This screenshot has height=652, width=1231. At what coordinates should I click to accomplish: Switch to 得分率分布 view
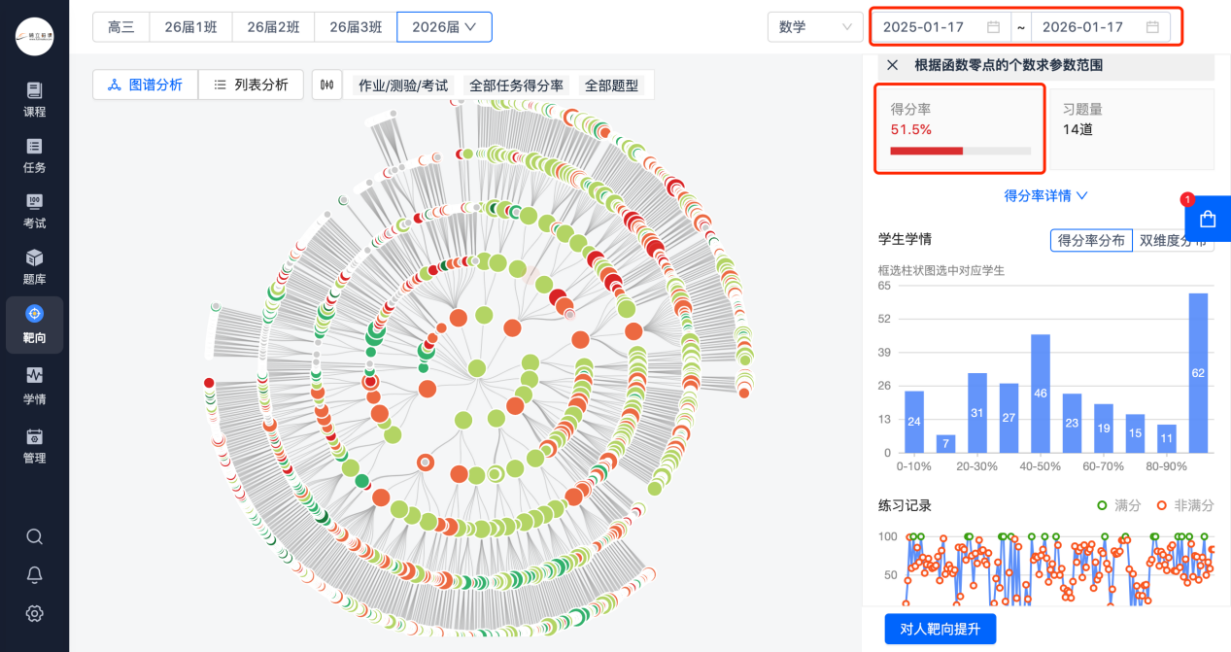coord(1091,240)
